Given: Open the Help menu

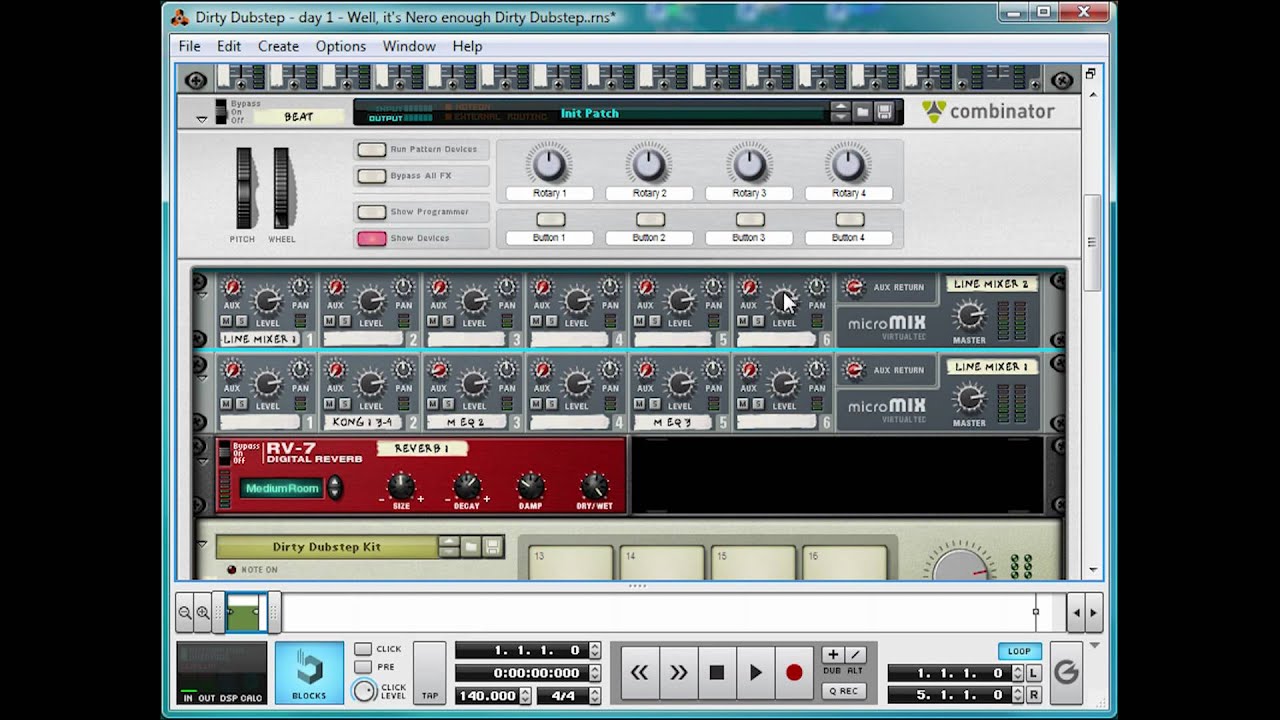Looking at the screenshot, I should tap(467, 46).
